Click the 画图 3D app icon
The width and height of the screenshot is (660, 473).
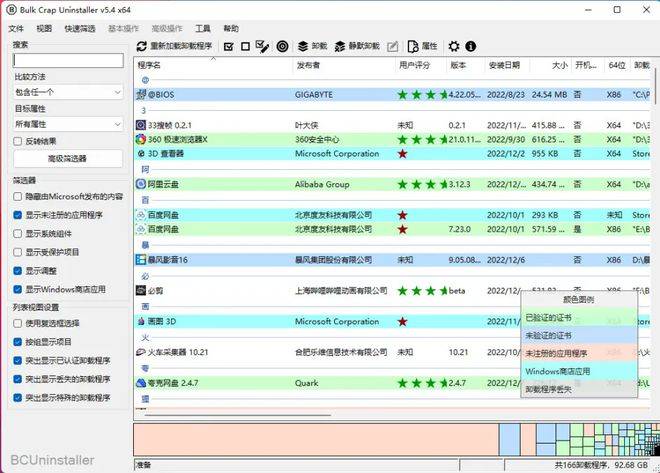141,322
